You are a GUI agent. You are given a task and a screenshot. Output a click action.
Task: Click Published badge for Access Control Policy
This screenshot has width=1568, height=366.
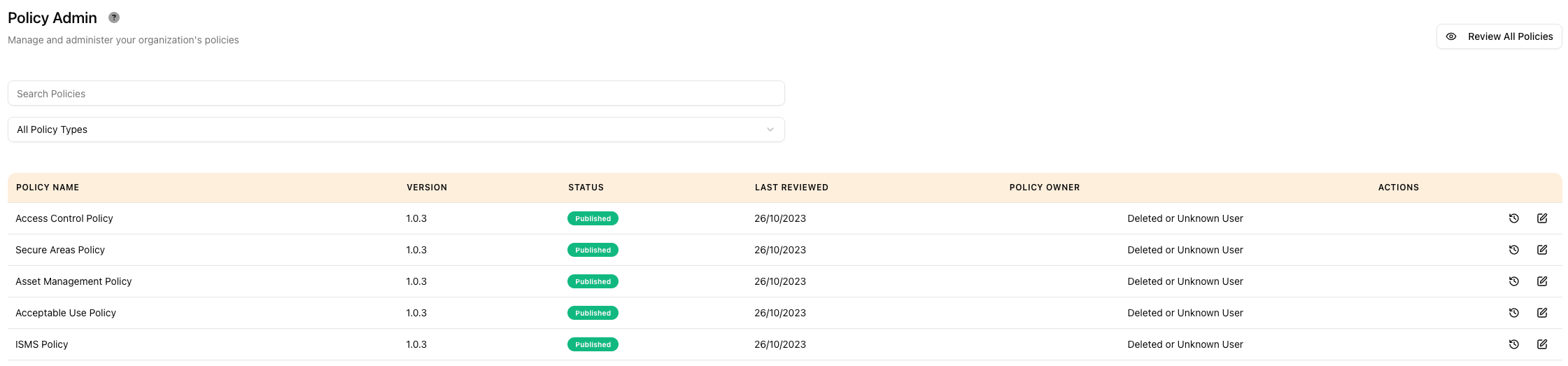(593, 218)
